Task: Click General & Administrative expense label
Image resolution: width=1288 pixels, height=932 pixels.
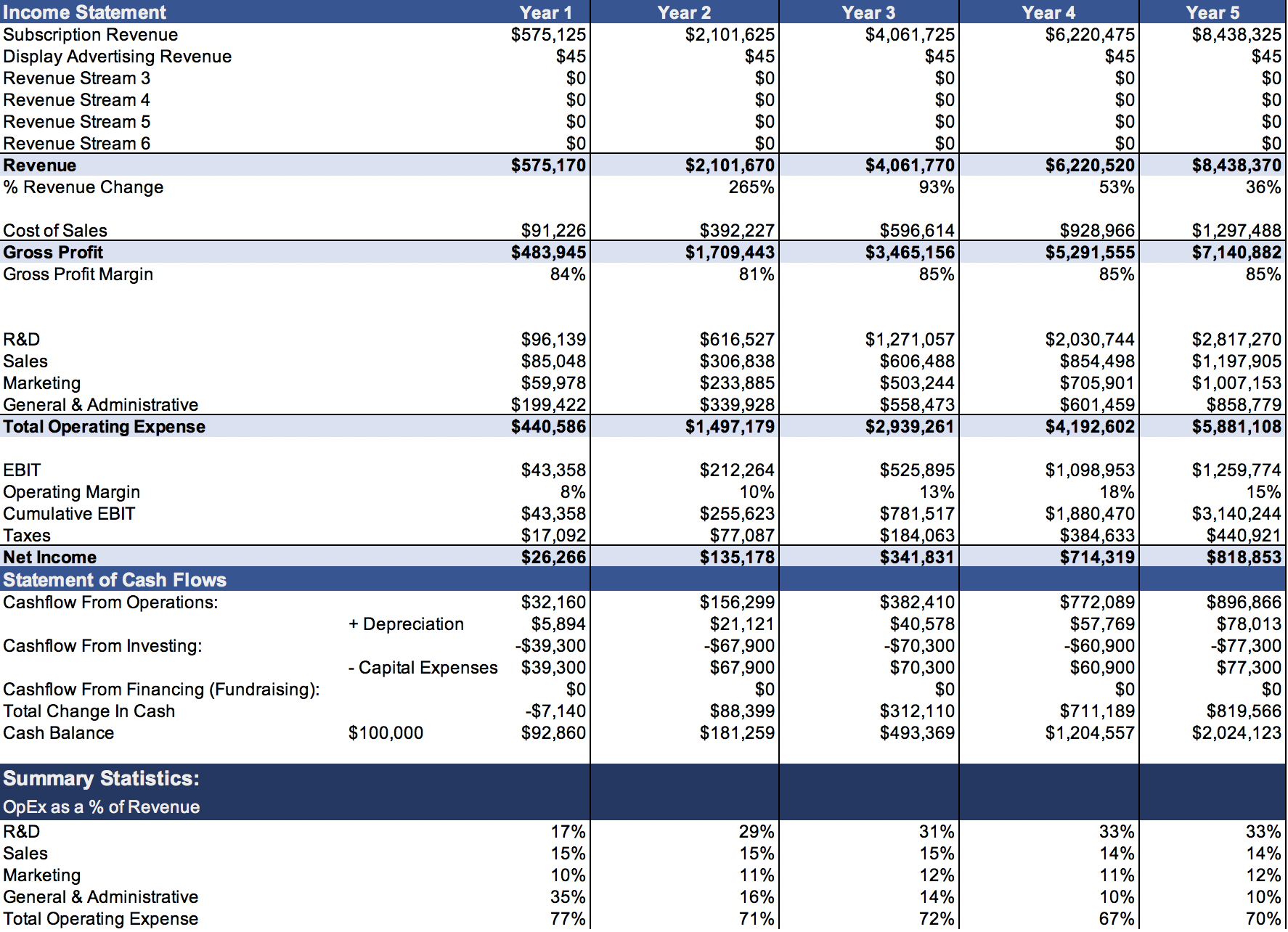Action: click(x=100, y=405)
